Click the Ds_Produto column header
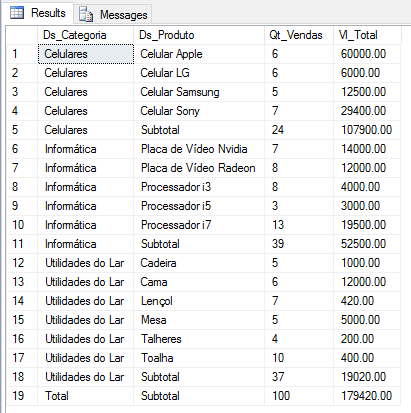Image resolution: width=411 pixels, height=413 pixels. coord(199,35)
